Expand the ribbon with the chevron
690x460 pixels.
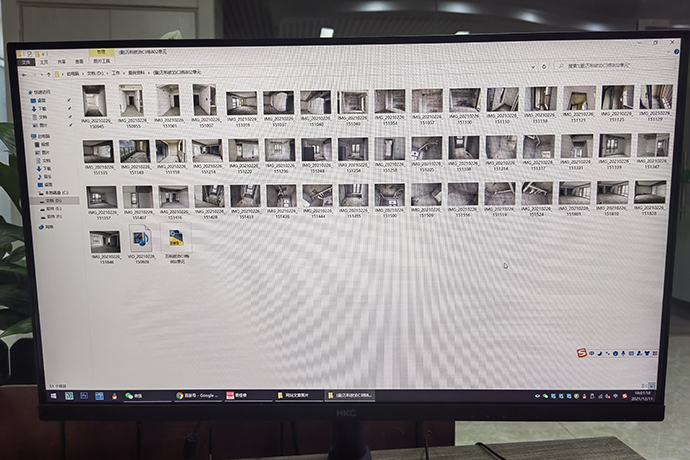[x=668, y=52]
